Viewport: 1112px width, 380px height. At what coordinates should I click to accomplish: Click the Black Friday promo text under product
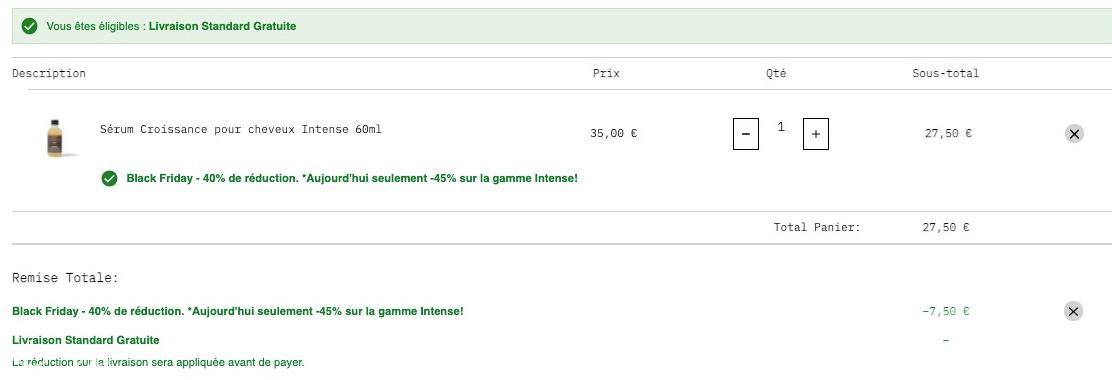[352, 178]
